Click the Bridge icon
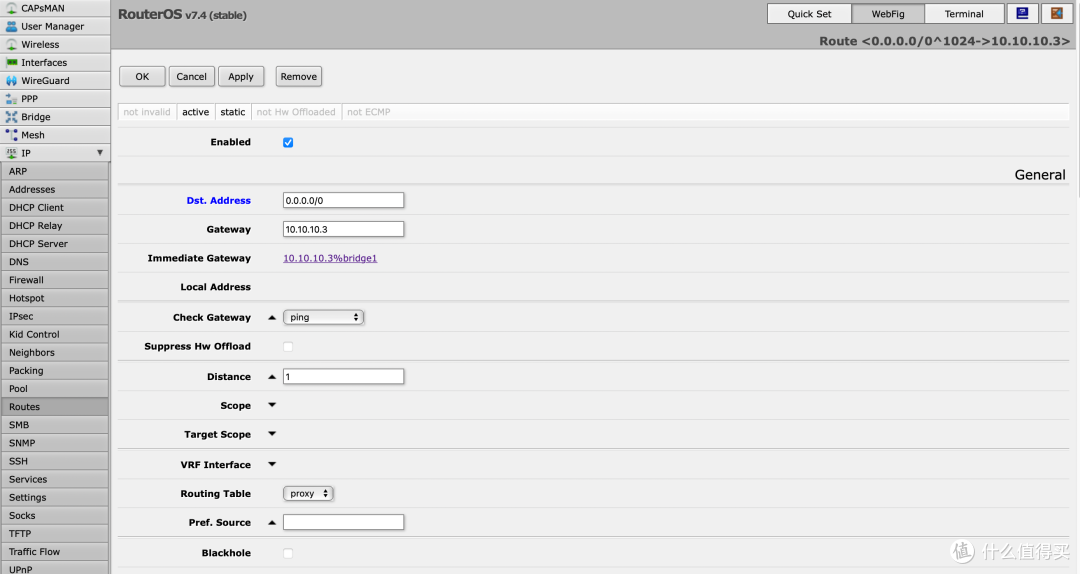This screenshot has height=574, width=1080. point(11,116)
